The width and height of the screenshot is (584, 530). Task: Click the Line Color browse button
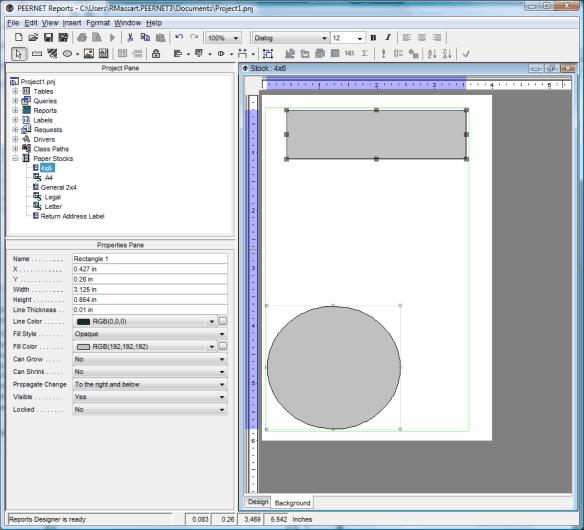pyautogui.click(x=223, y=321)
